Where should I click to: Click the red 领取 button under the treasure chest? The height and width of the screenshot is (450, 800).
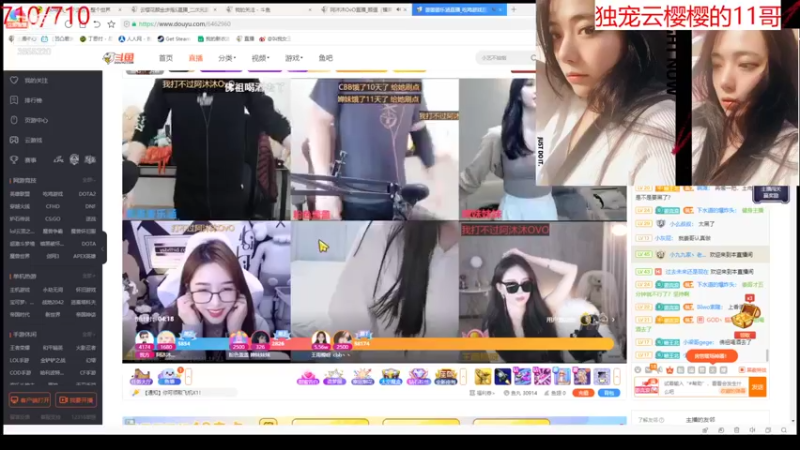pos(745,335)
